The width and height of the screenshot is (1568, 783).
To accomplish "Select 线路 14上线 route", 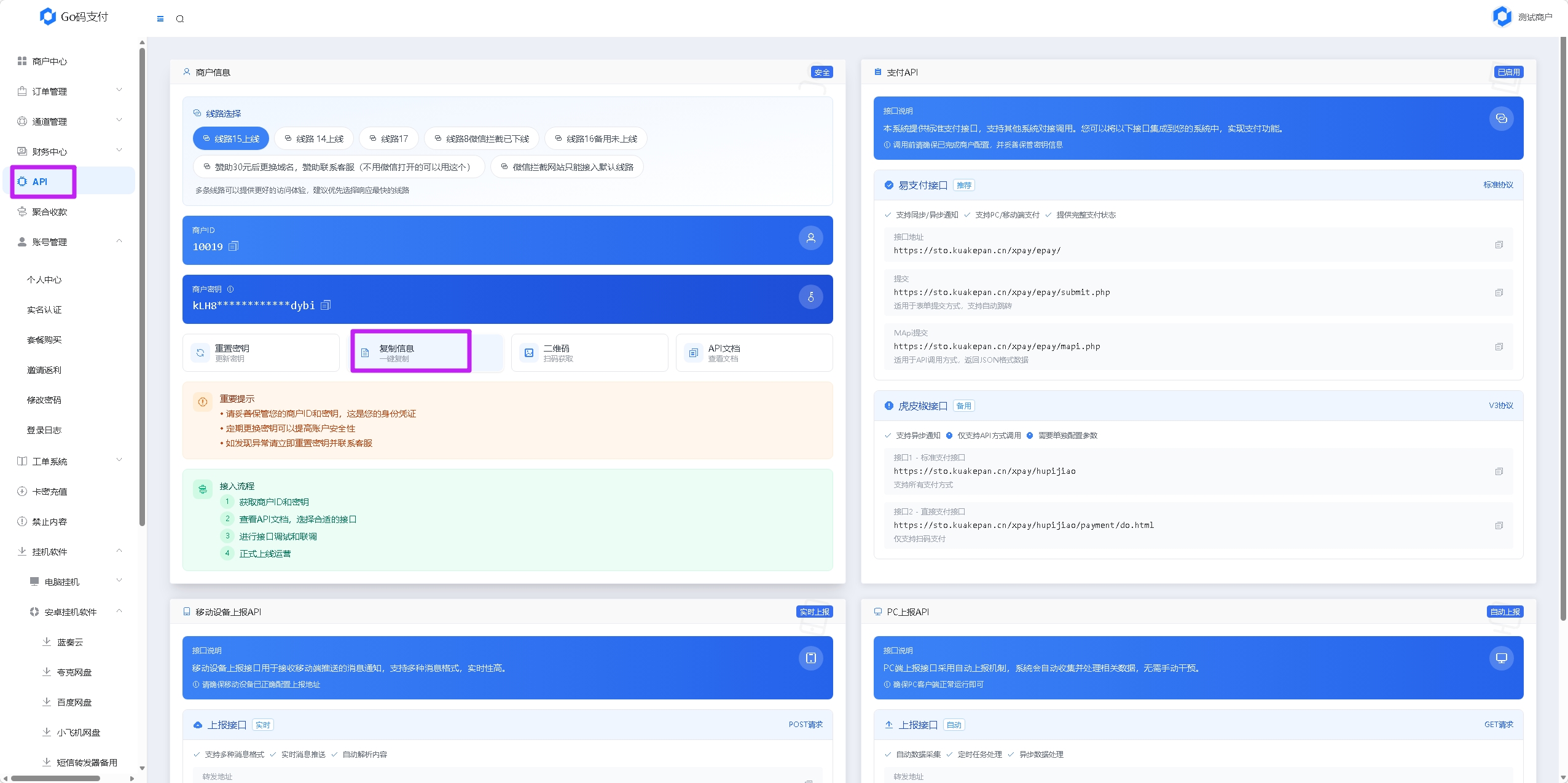I will (x=314, y=139).
